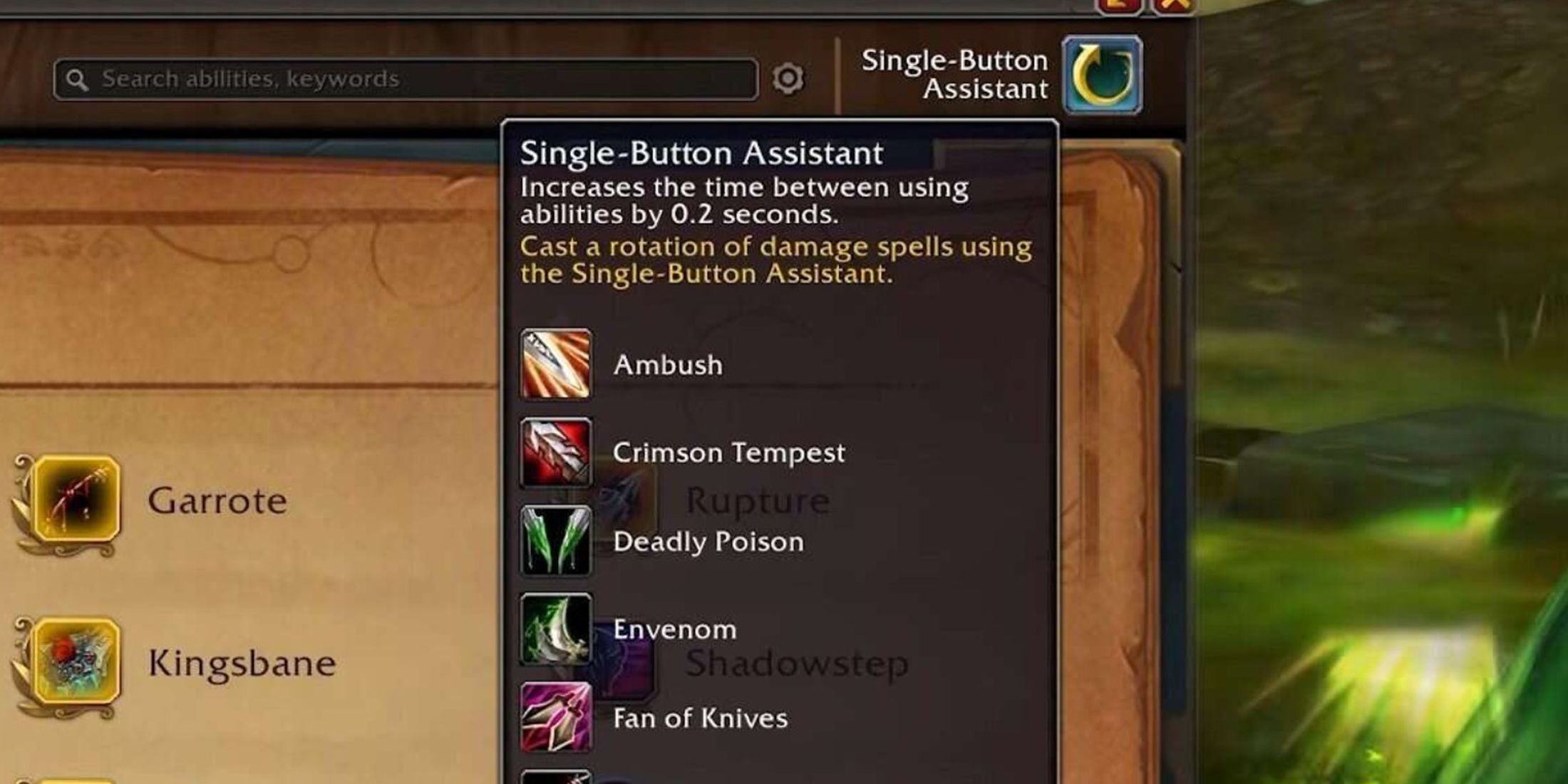Select the Crimson Tempest icon
The image size is (1568, 784).
556,453
